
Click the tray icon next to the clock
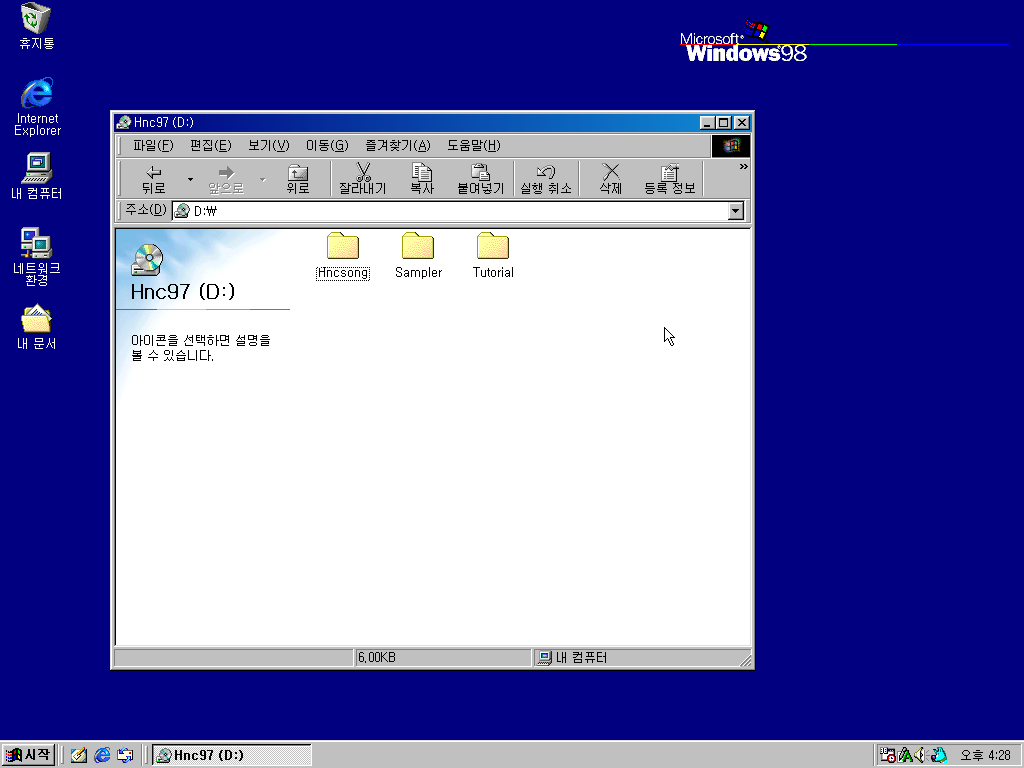point(938,755)
